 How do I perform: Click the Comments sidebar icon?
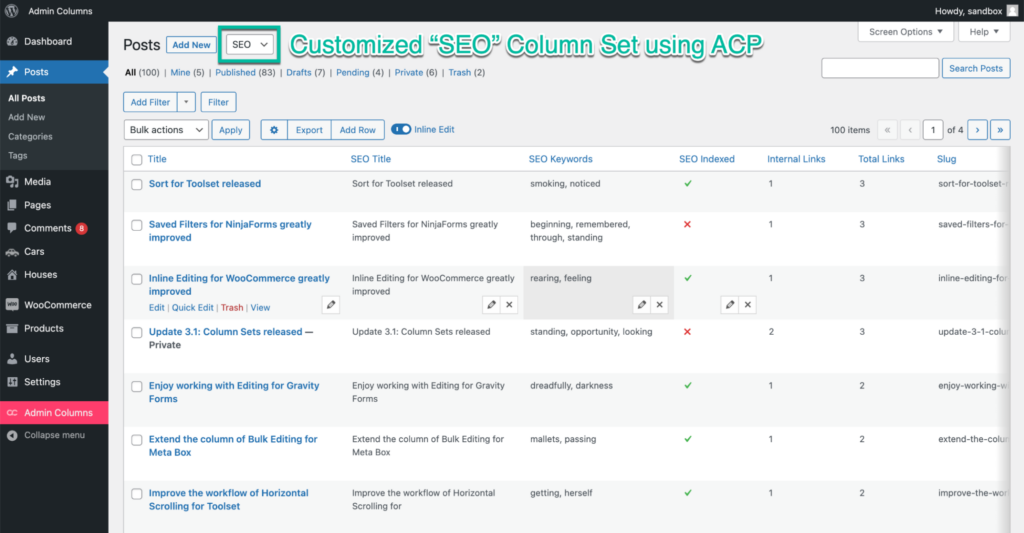coord(12,228)
